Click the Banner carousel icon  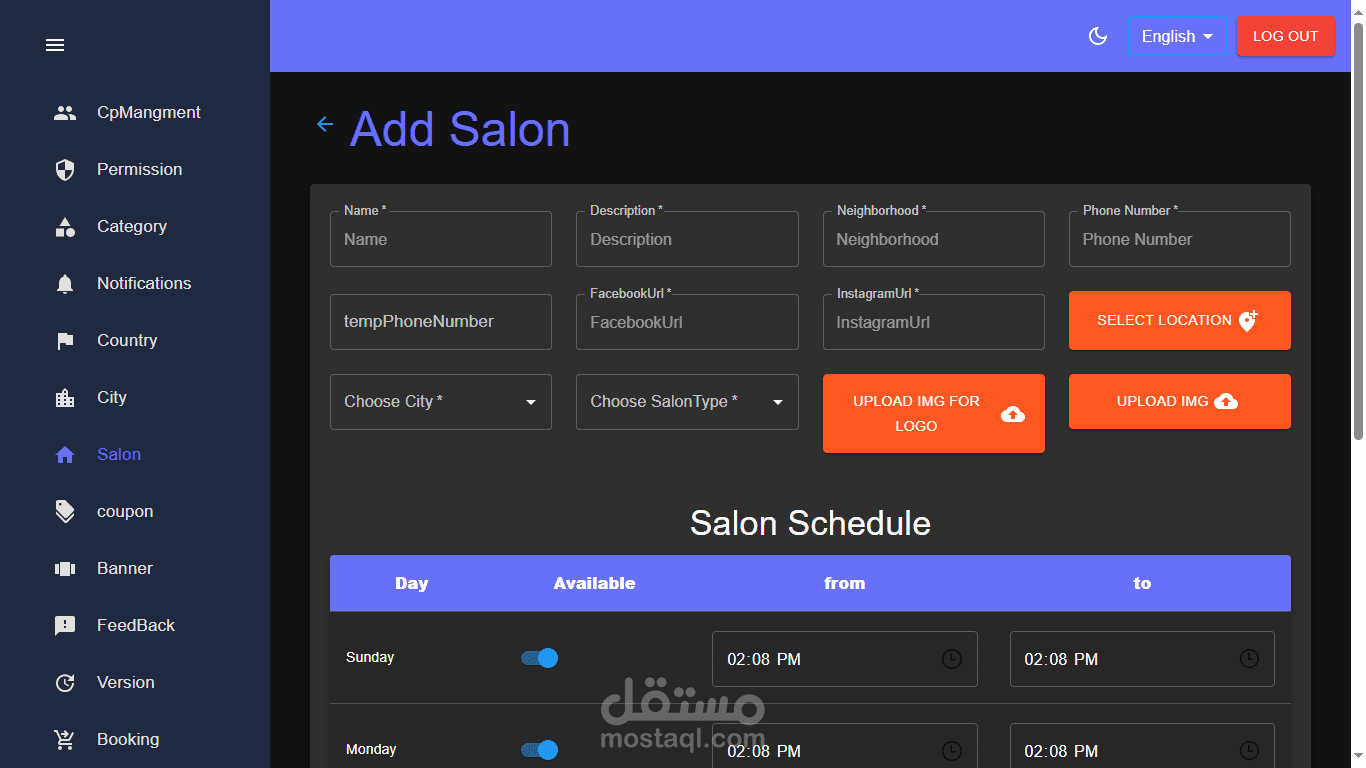(65, 569)
